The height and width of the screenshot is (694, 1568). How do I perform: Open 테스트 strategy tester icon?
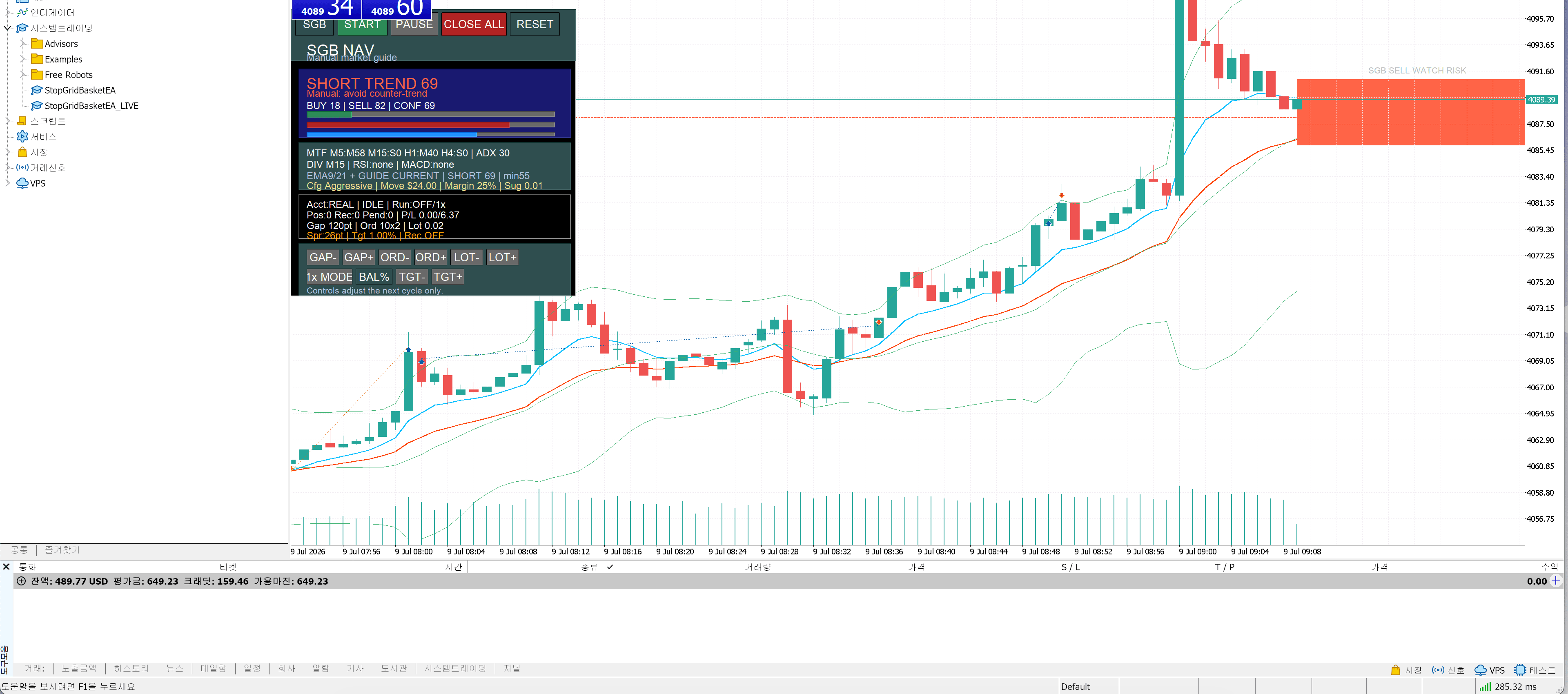pyautogui.click(x=1520, y=670)
